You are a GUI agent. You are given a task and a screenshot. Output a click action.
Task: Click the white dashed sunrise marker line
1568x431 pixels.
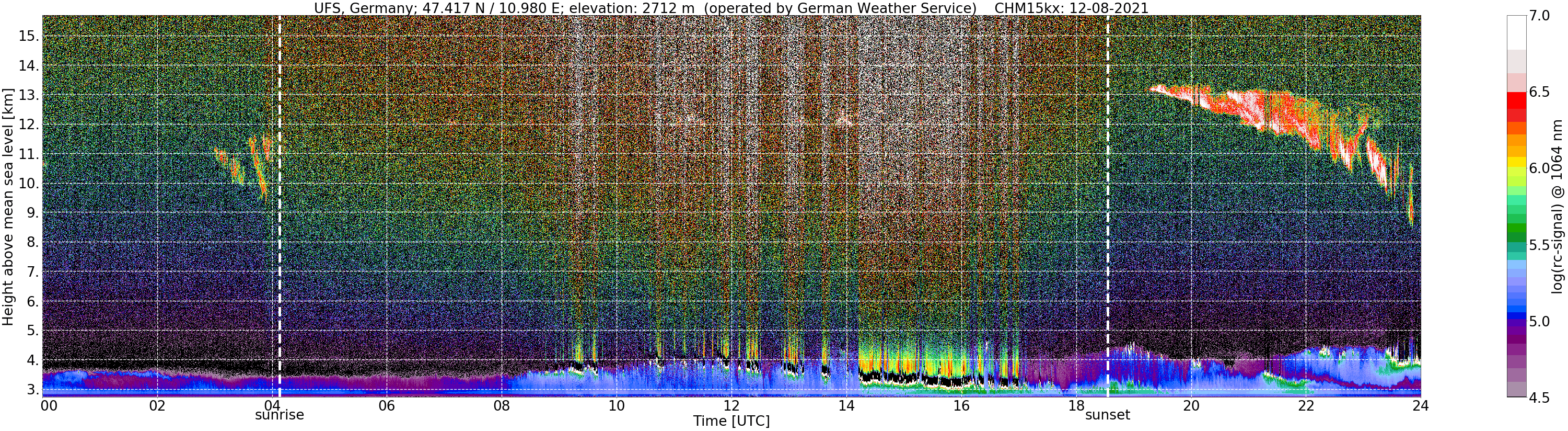coord(280,206)
